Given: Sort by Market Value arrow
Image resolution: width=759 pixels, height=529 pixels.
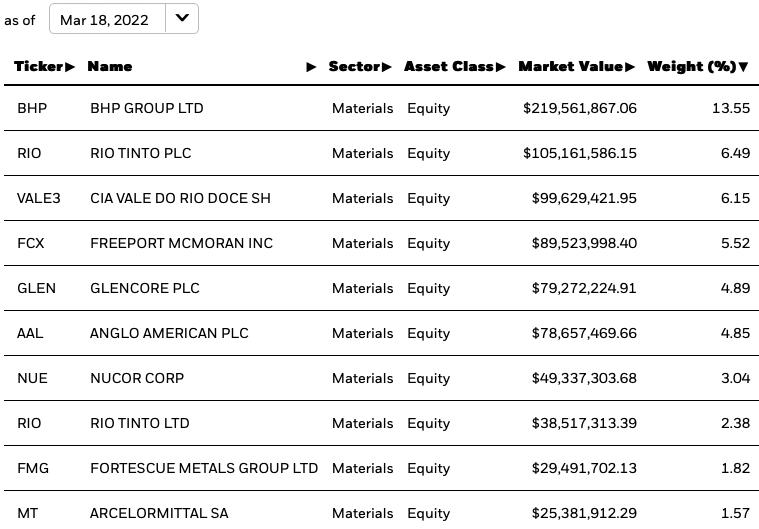Looking at the screenshot, I should coord(629,67).
